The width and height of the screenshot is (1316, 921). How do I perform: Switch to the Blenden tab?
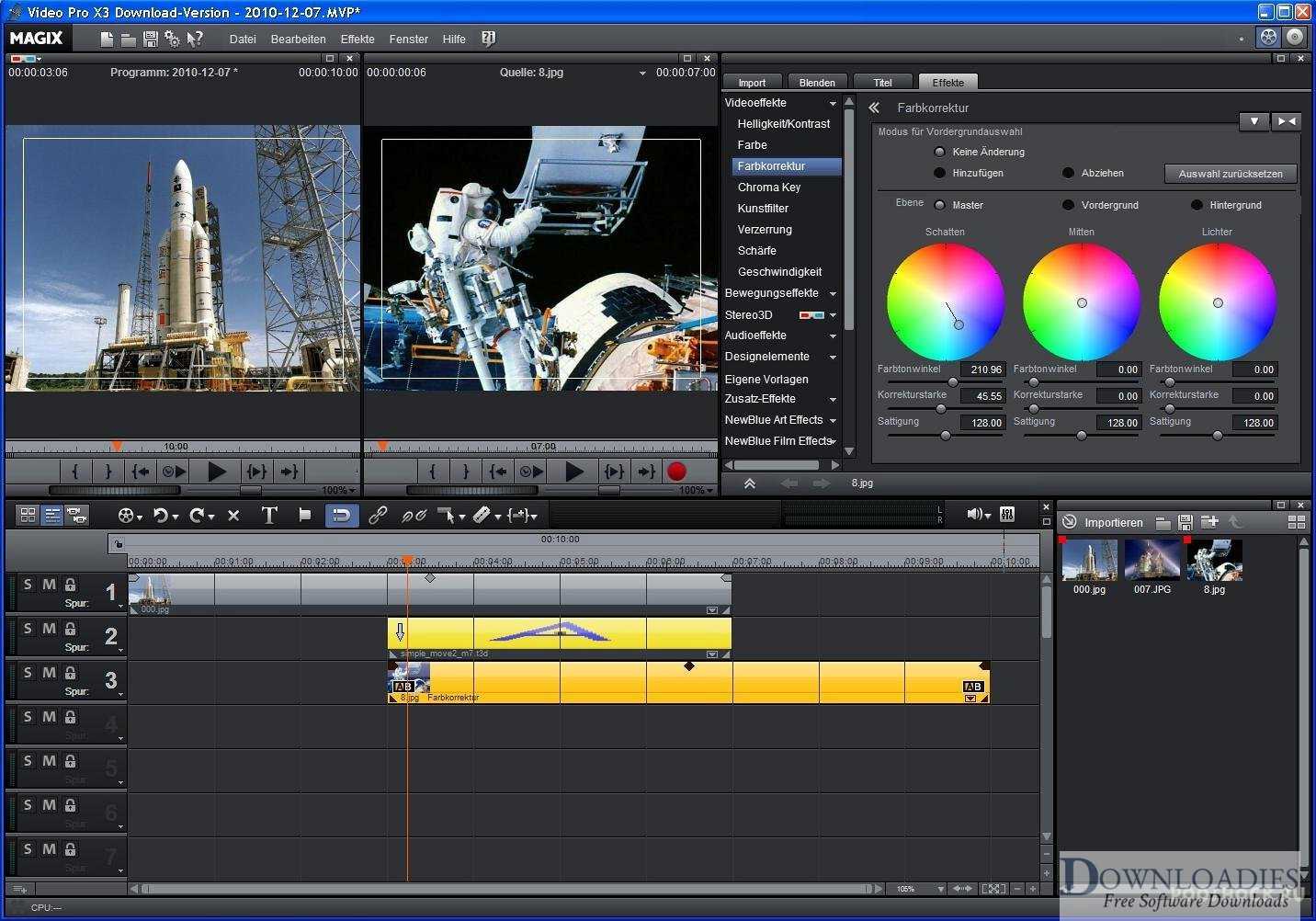817,83
